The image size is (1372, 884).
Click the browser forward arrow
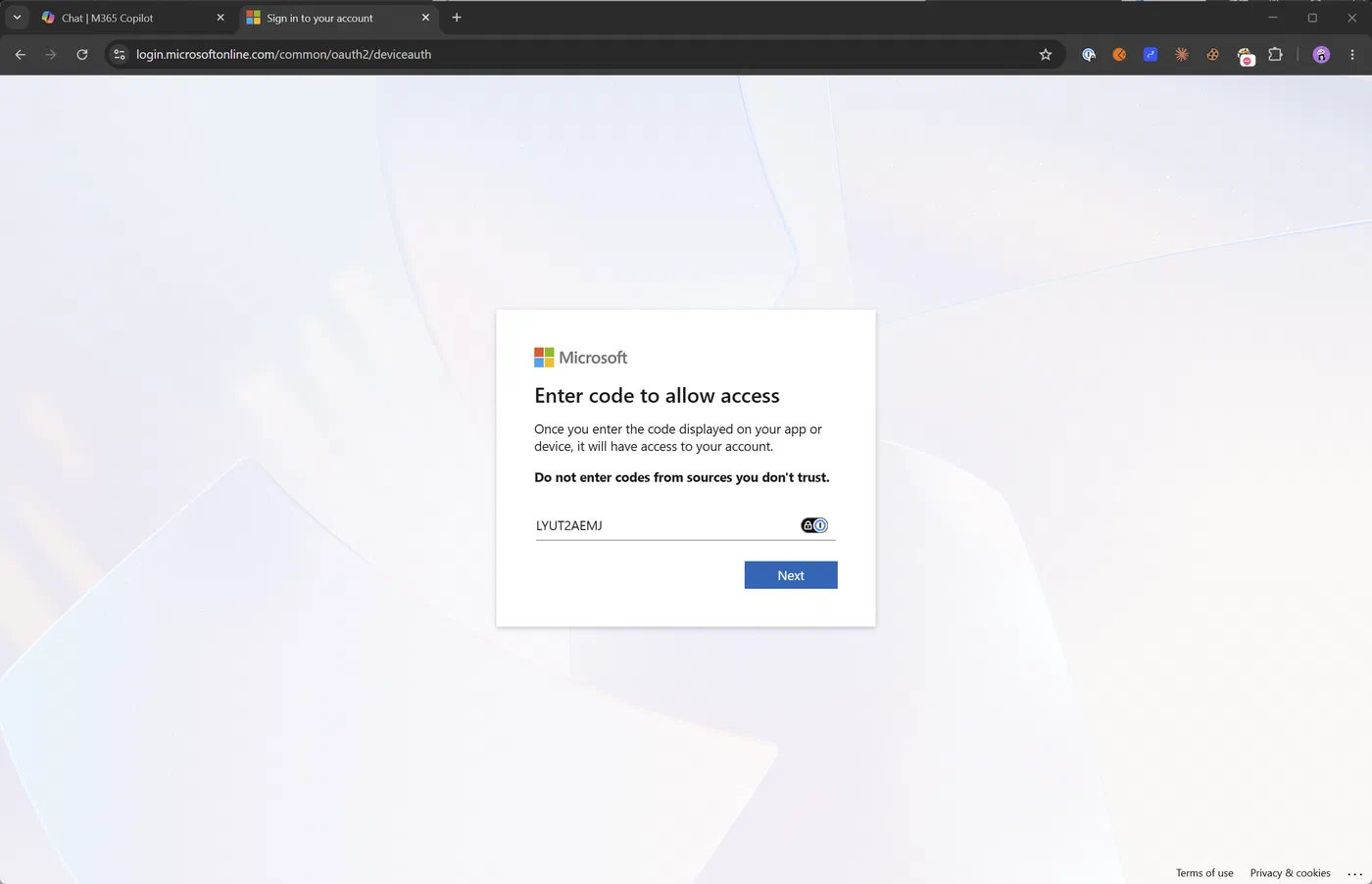[51, 55]
